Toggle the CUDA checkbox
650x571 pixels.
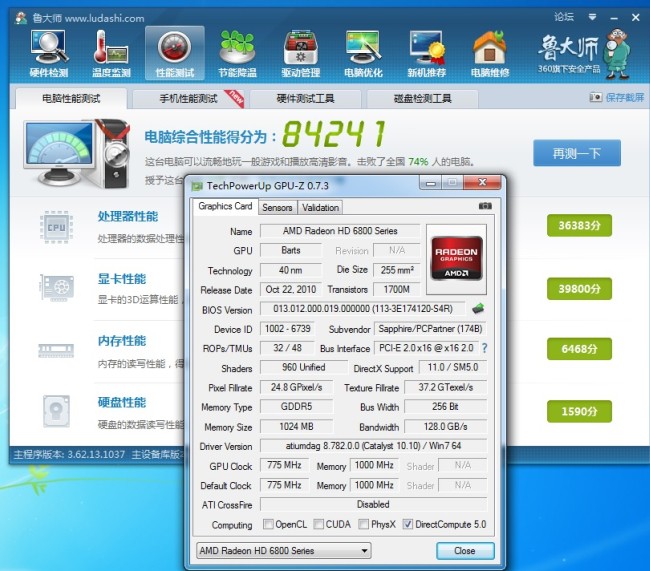point(318,524)
